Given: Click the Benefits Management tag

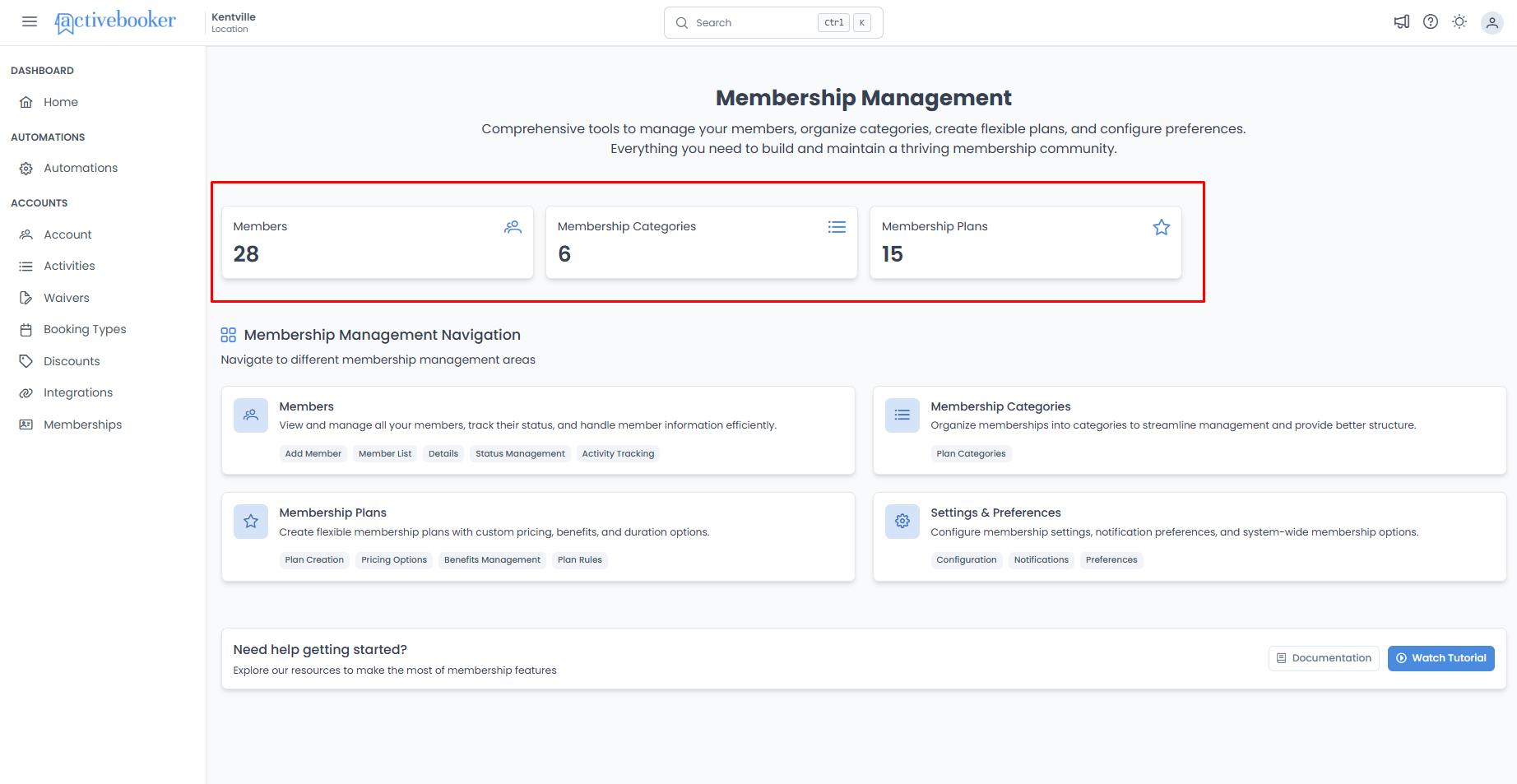Looking at the screenshot, I should click(492, 559).
